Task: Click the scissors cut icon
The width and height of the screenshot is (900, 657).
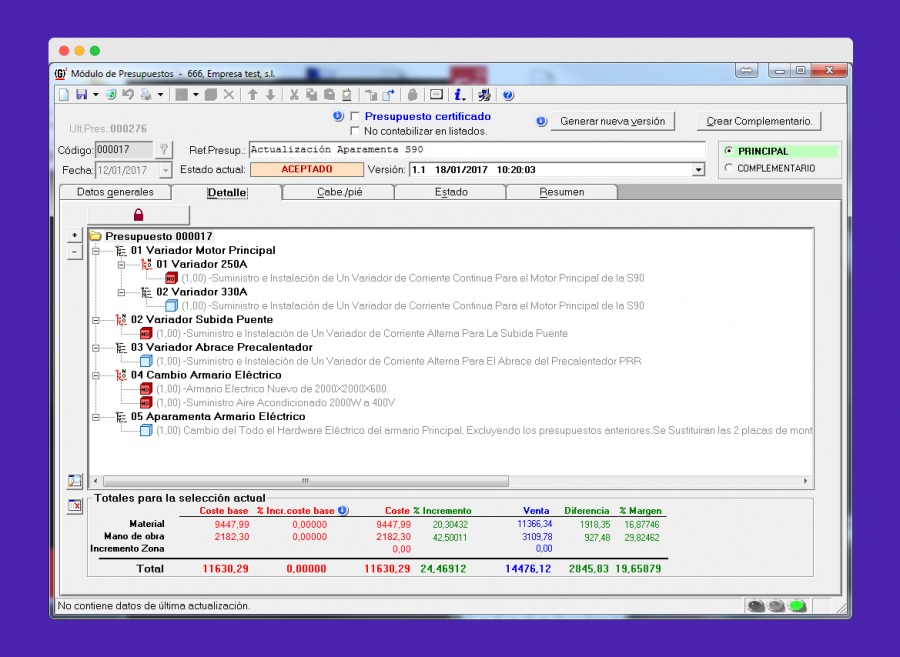Action: (294, 95)
